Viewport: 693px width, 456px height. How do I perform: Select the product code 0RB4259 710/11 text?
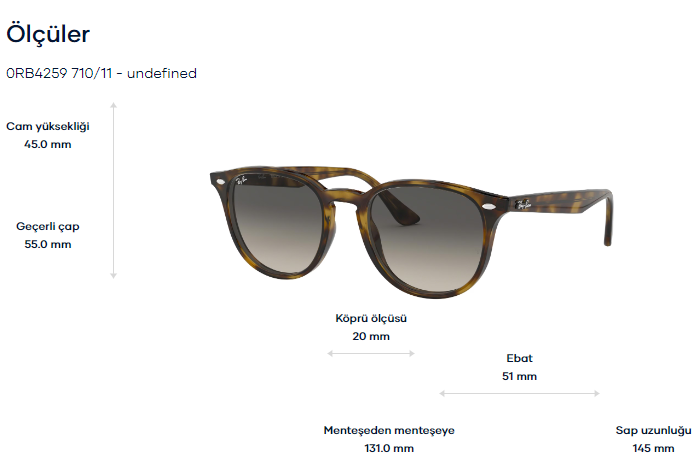pyautogui.click(x=59, y=73)
